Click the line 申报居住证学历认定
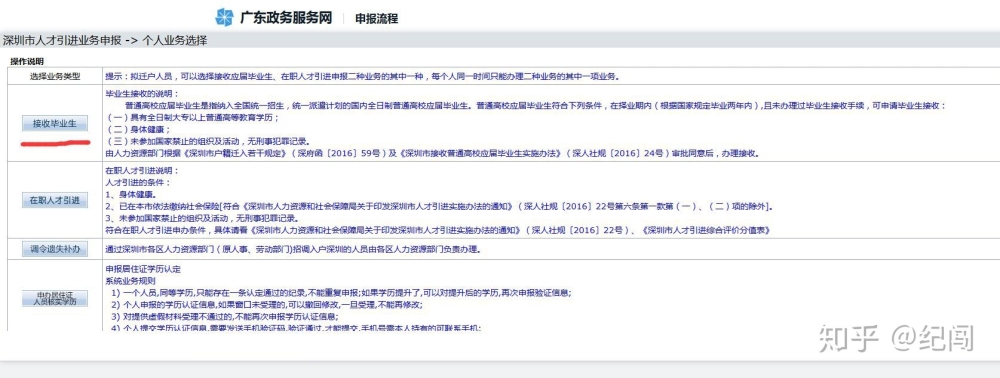Screen dimensions: 1000x378 point(143,269)
